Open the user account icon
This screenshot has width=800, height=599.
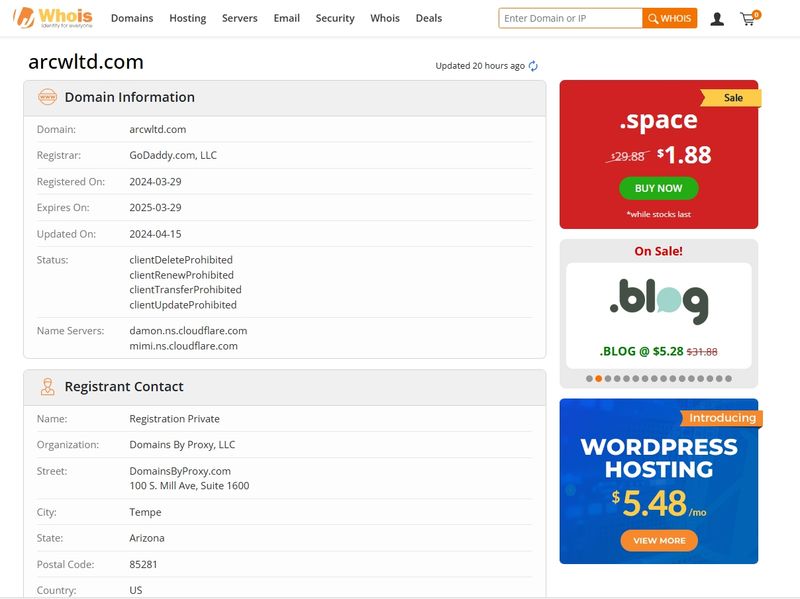(x=717, y=19)
